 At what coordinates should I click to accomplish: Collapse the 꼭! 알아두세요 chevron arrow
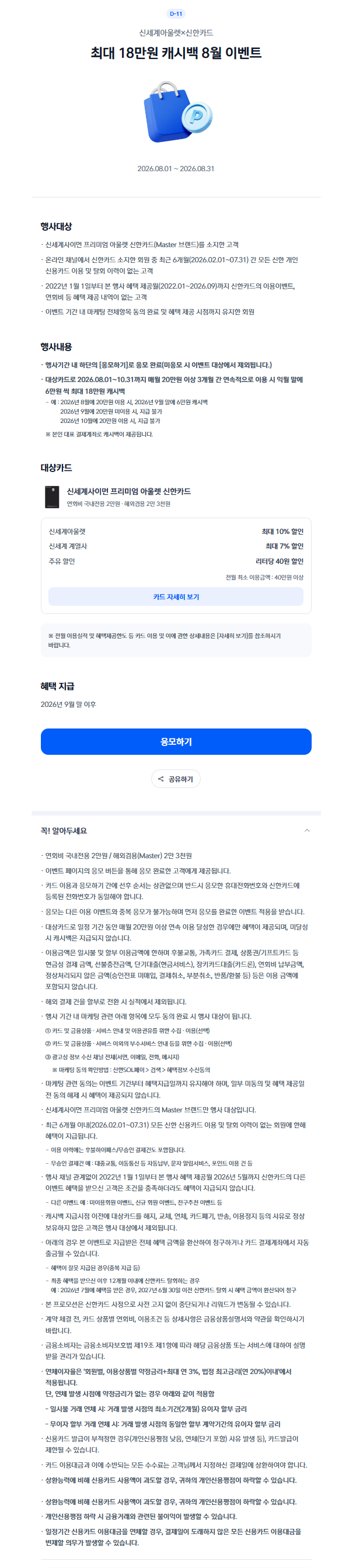point(306,830)
